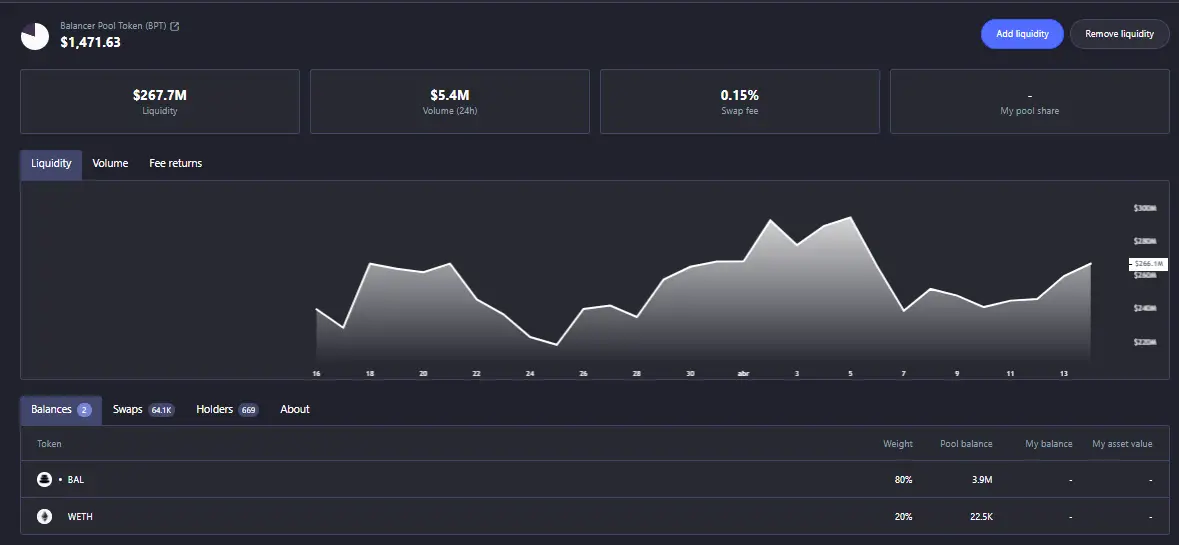
Task: Click the $266.1M chart value label
Action: point(1148,264)
